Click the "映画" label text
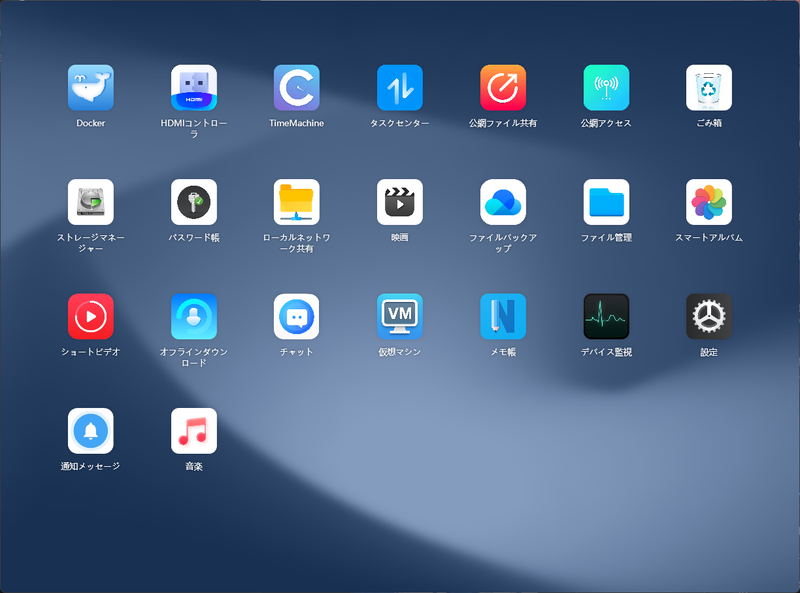The width and height of the screenshot is (800, 593). click(x=399, y=237)
